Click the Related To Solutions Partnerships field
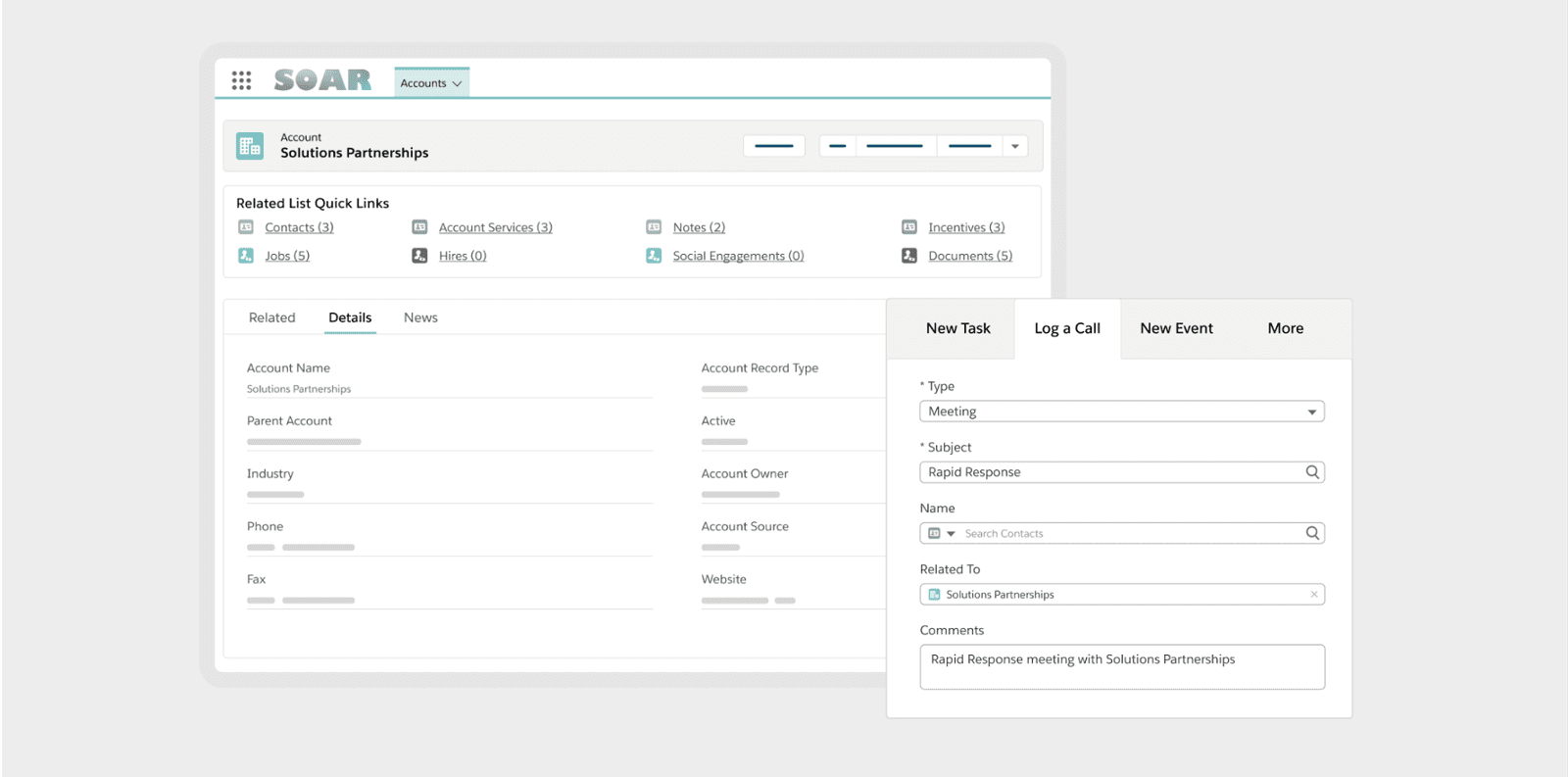1568x777 pixels. (x=1122, y=595)
